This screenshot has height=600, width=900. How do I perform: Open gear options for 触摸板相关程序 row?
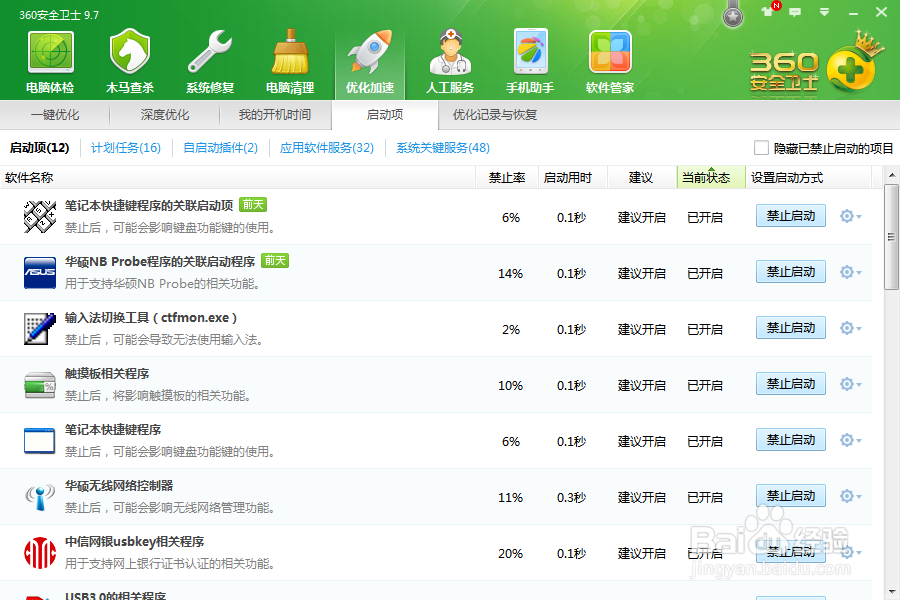851,384
